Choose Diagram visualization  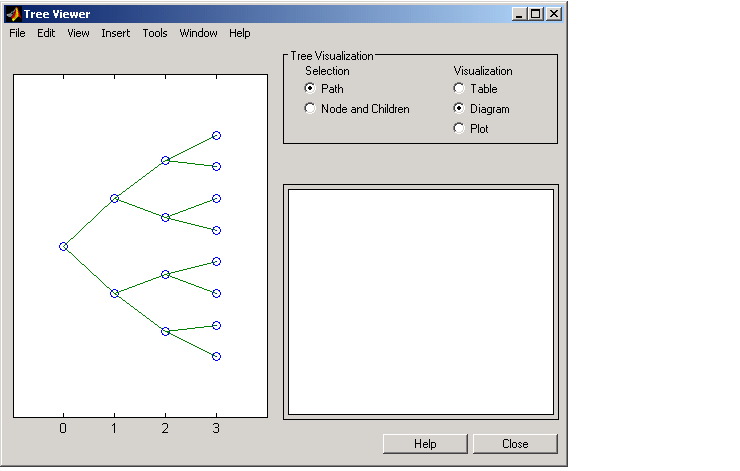pyautogui.click(x=459, y=109)
